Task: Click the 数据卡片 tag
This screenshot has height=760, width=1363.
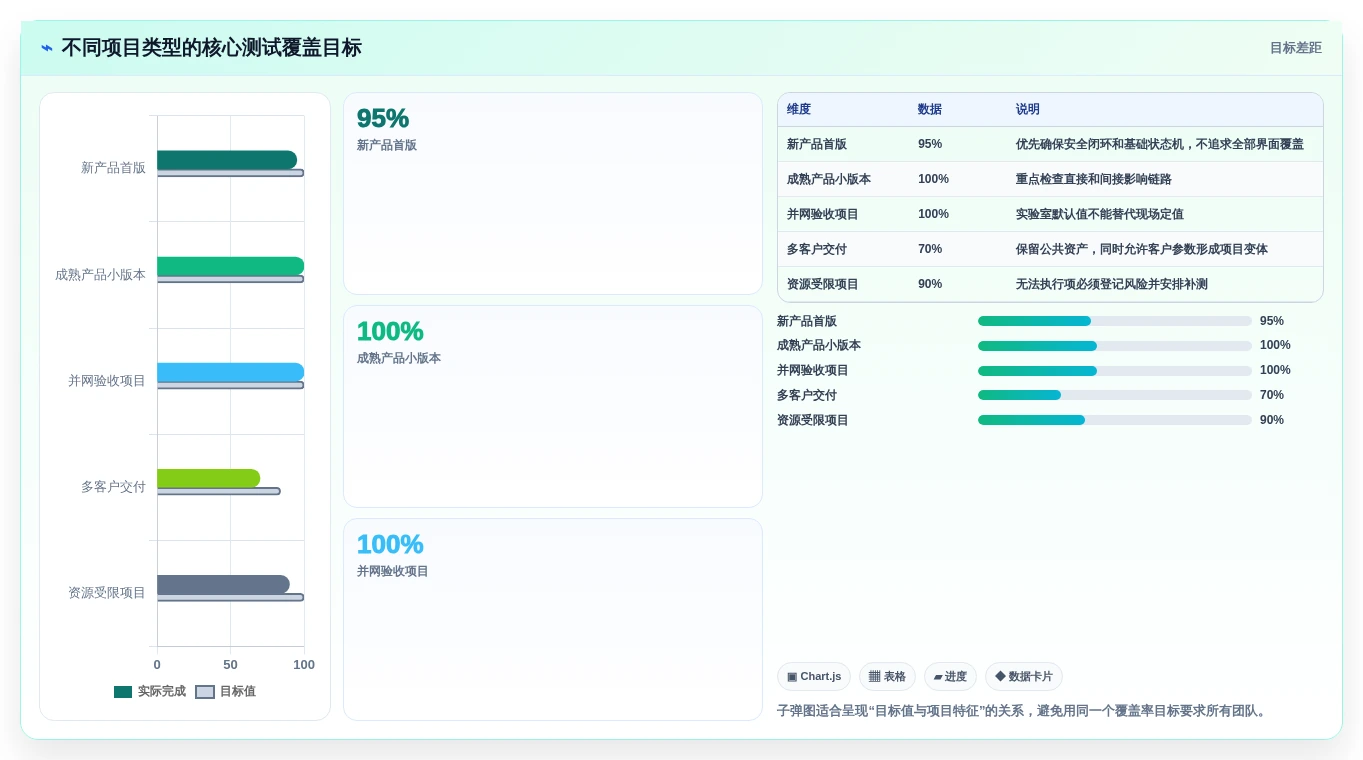Action: point(1024,677)
